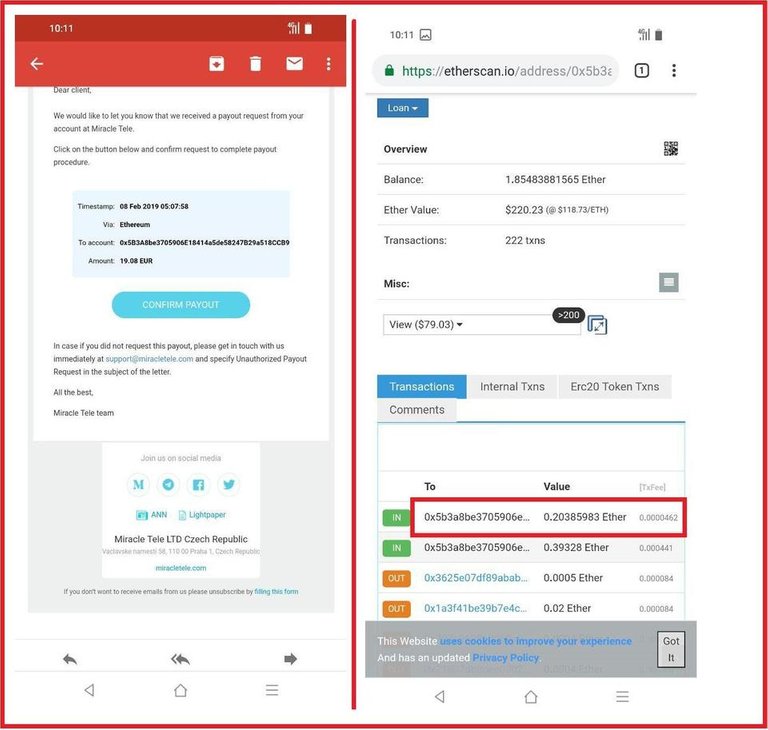768x730 pixels.
Task: Click the 0.39328 Ether value cell
Action: (576, 547)
